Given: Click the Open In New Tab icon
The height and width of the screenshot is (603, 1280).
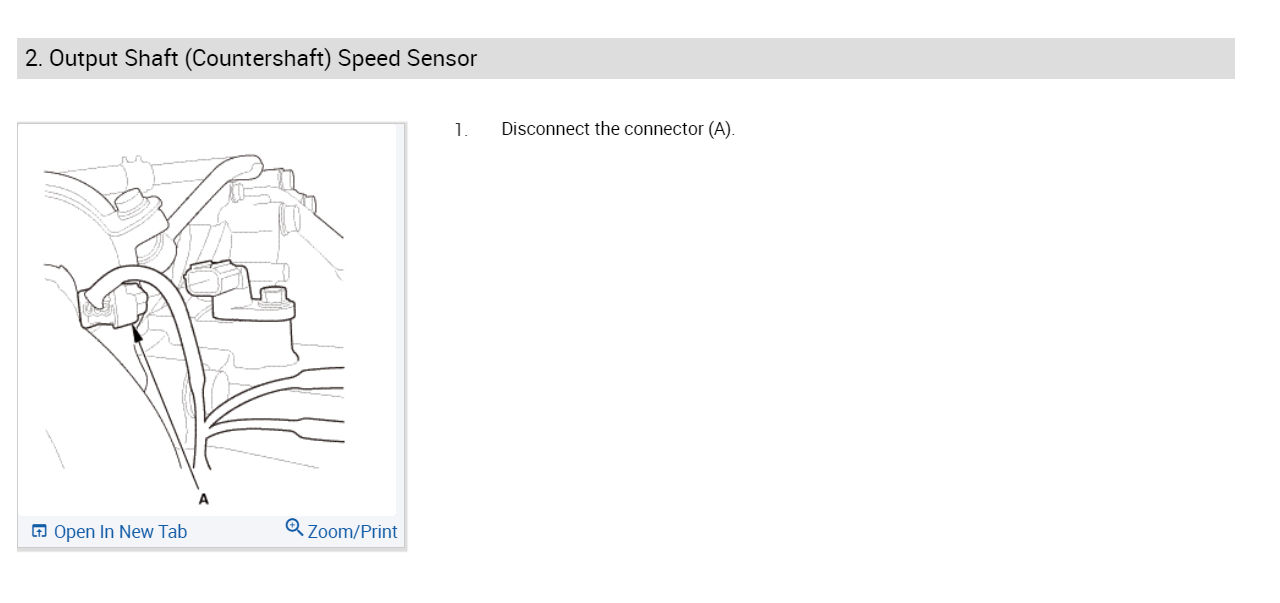Looking at the screenshot, I should tap(39, 531).
